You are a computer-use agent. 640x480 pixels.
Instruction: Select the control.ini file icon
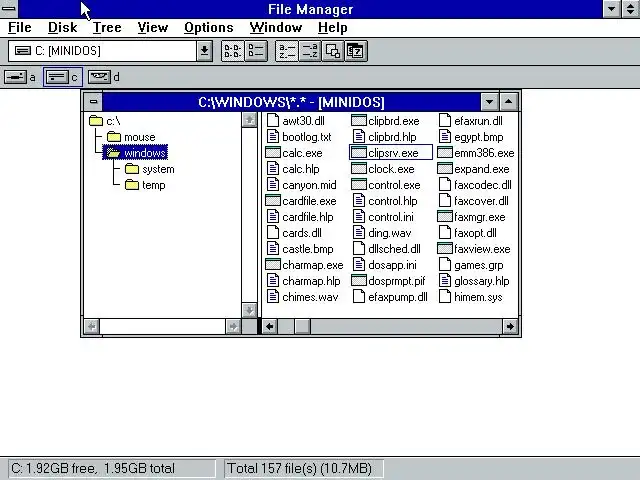tap(359, 217)
